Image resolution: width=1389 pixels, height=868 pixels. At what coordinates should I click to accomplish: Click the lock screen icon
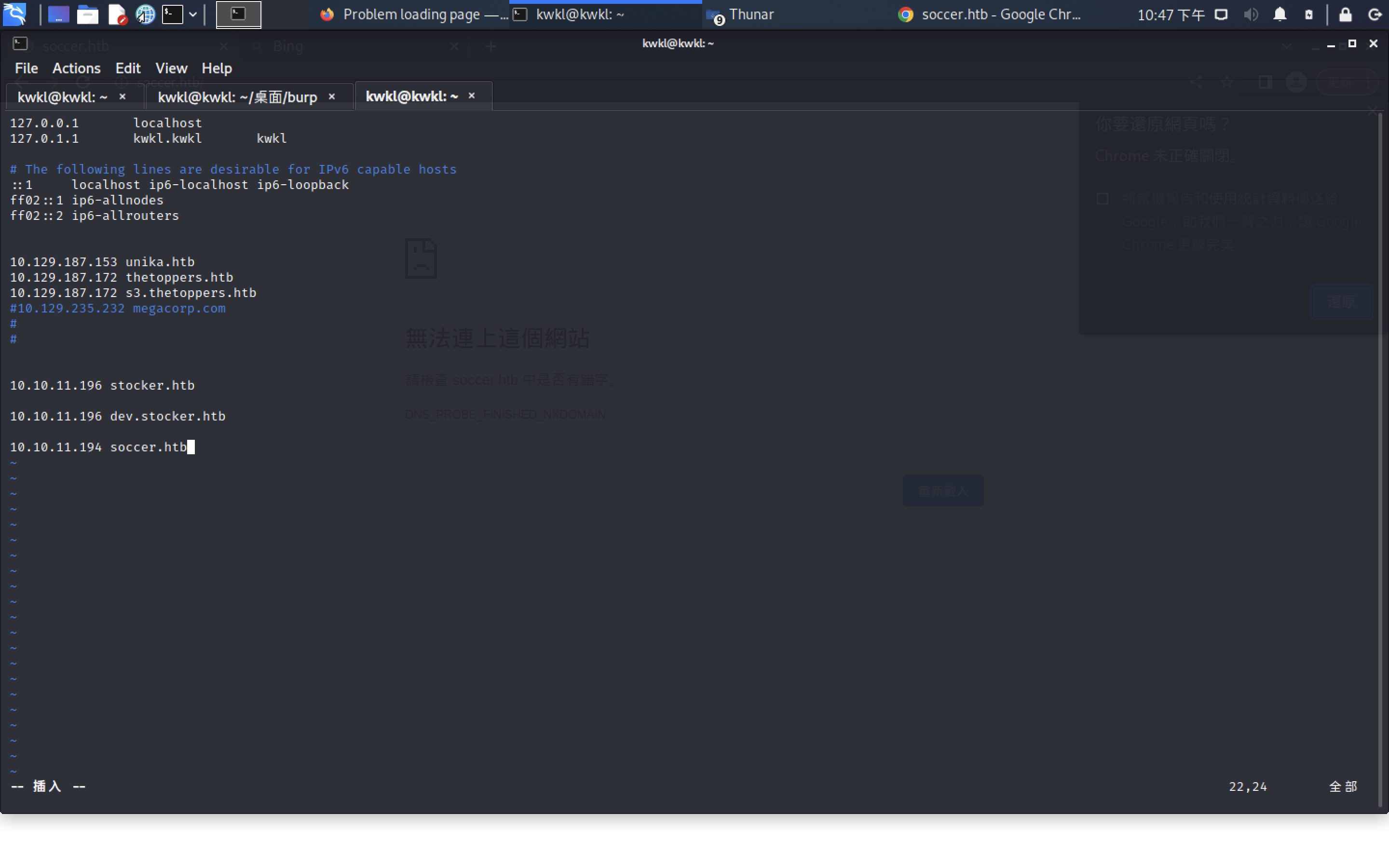(x=1345, y=14)
